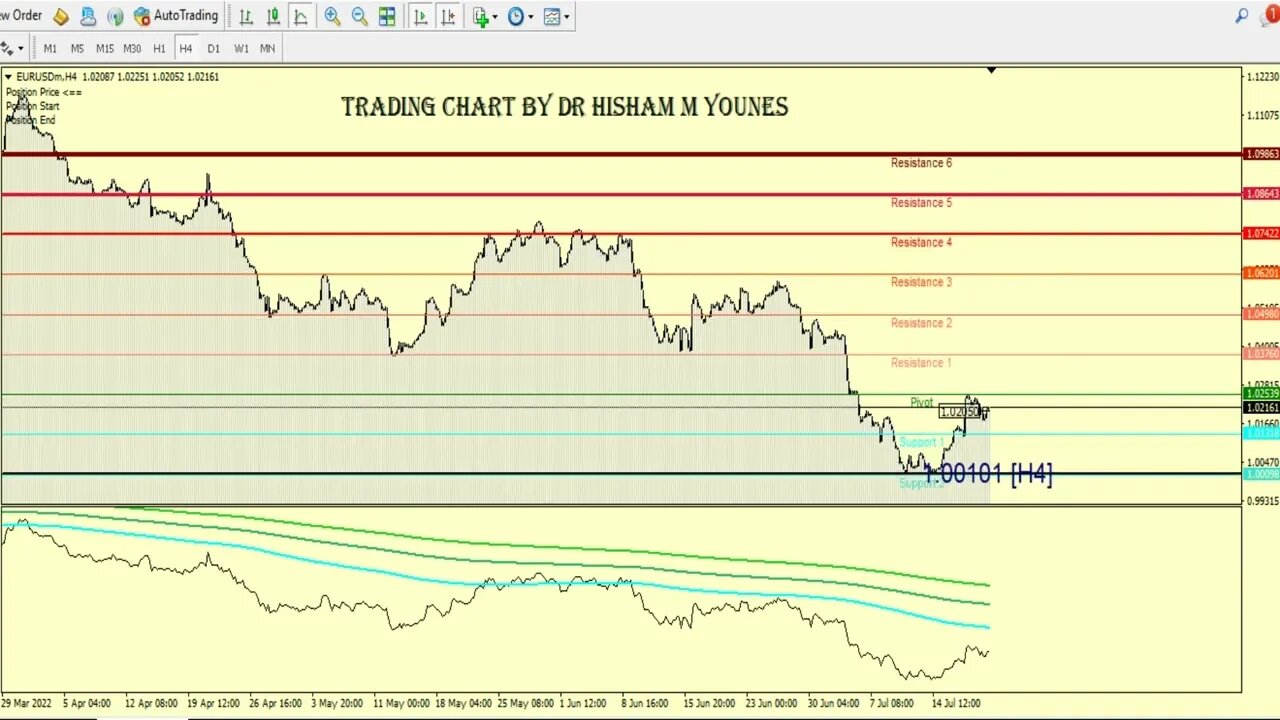The width and height of the screenshot is (1280, 720).
Task: Click the cyan 1.00098 price tag
Action: pos(1261,473)
